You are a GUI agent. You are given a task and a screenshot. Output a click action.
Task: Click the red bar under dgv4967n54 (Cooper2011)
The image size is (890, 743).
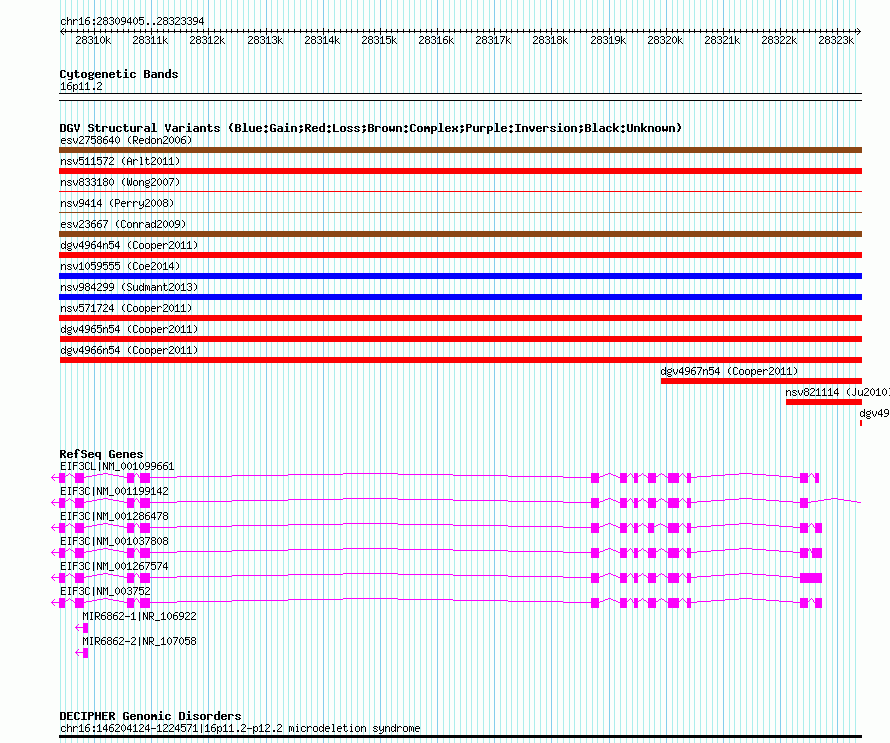click(761, 381)
